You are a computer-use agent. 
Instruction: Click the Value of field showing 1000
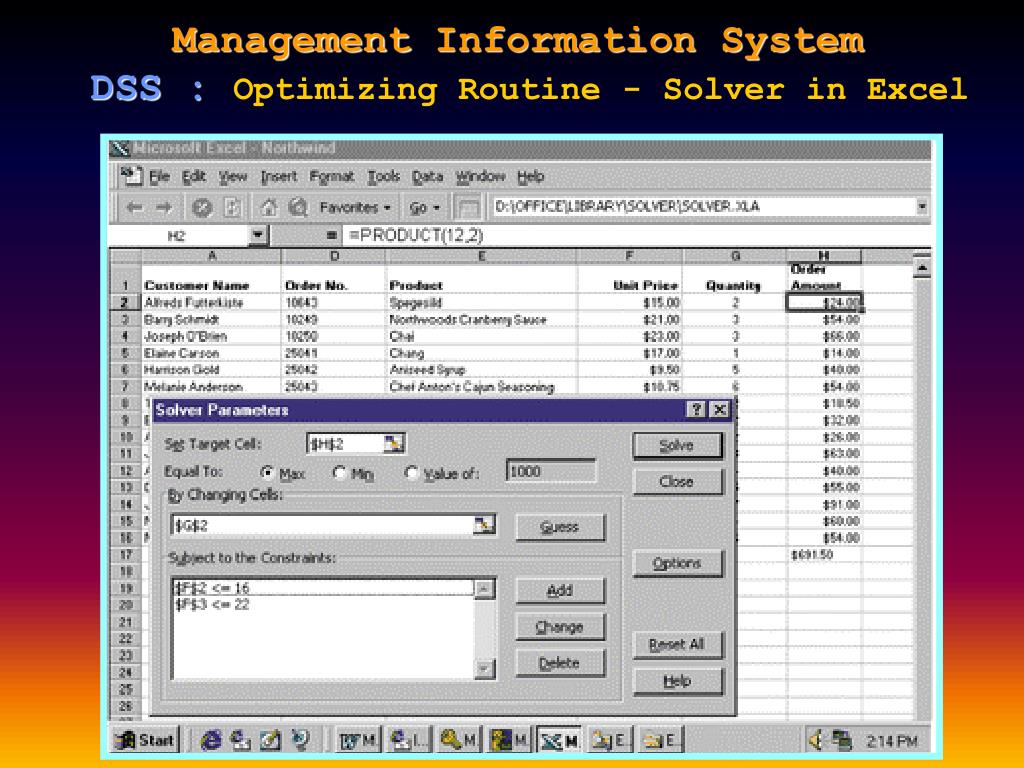551,472
